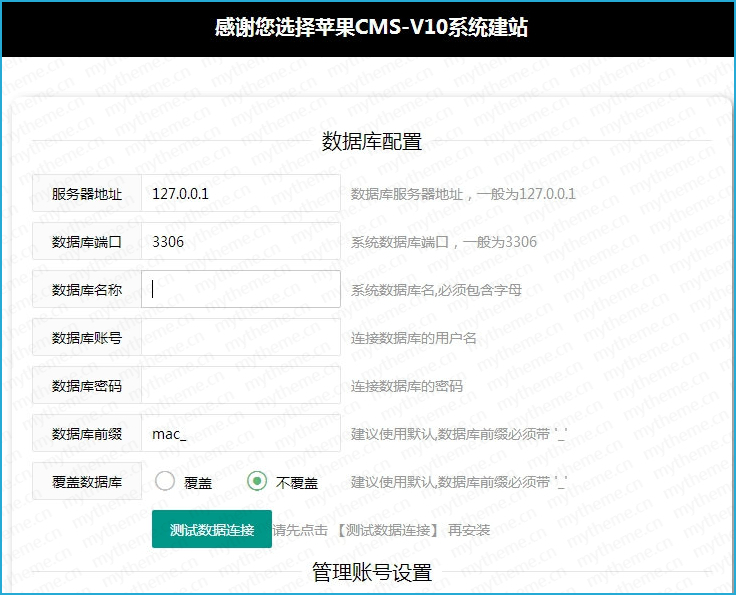Click title 感谢您选择苹果CMS-V10系统建站
Image resolution: width=736 pixels, height=595 pixels.
[371, 27]
